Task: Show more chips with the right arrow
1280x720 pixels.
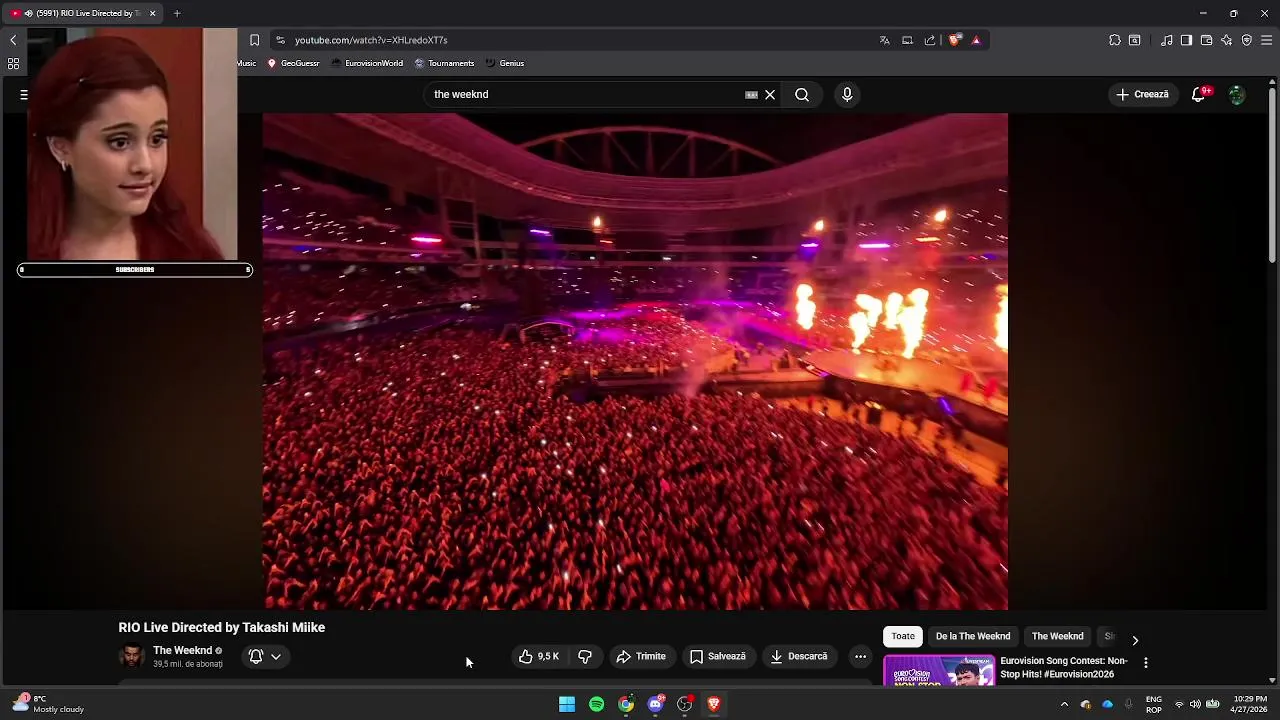Action: click(x=1134, y=640)
